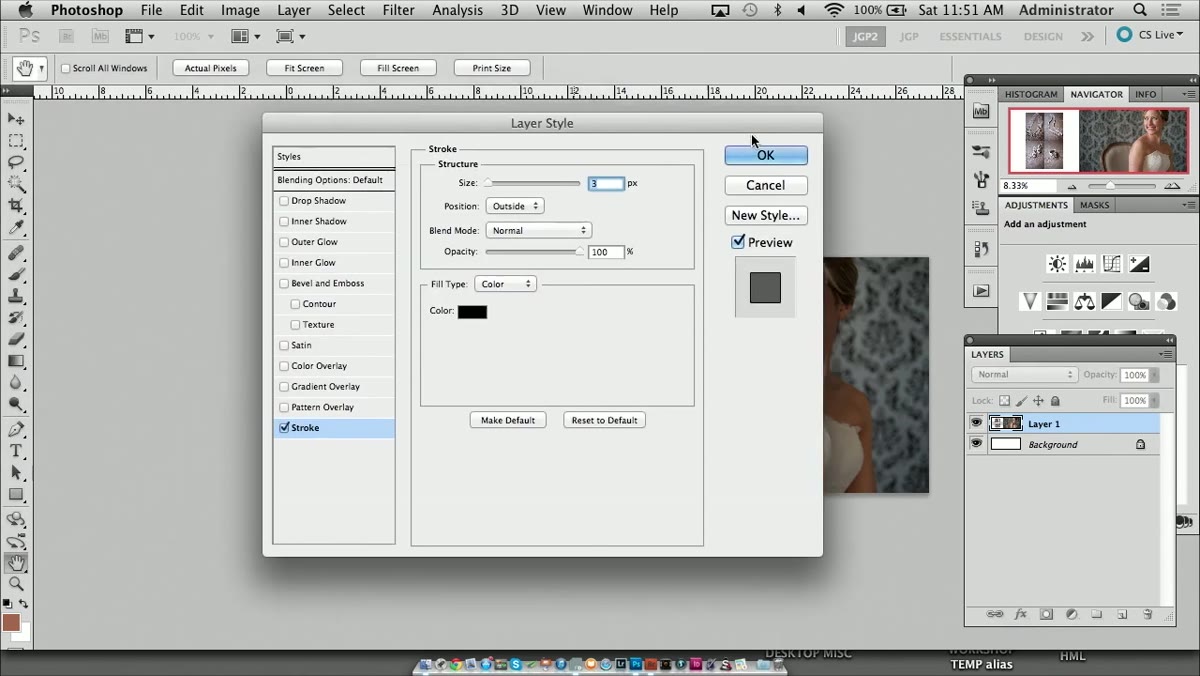
Task: Click Cancel in Layer Style dialog
Action: pos(766,185)
